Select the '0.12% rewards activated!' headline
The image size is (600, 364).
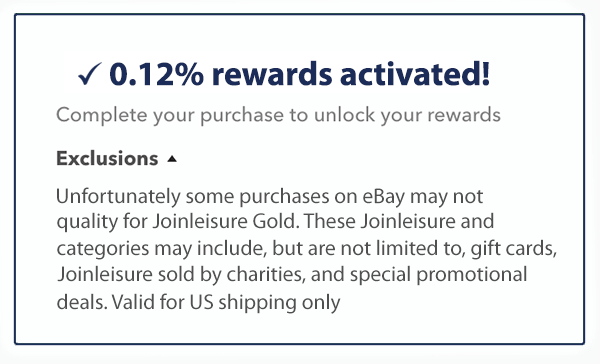[x=300, y=74]
